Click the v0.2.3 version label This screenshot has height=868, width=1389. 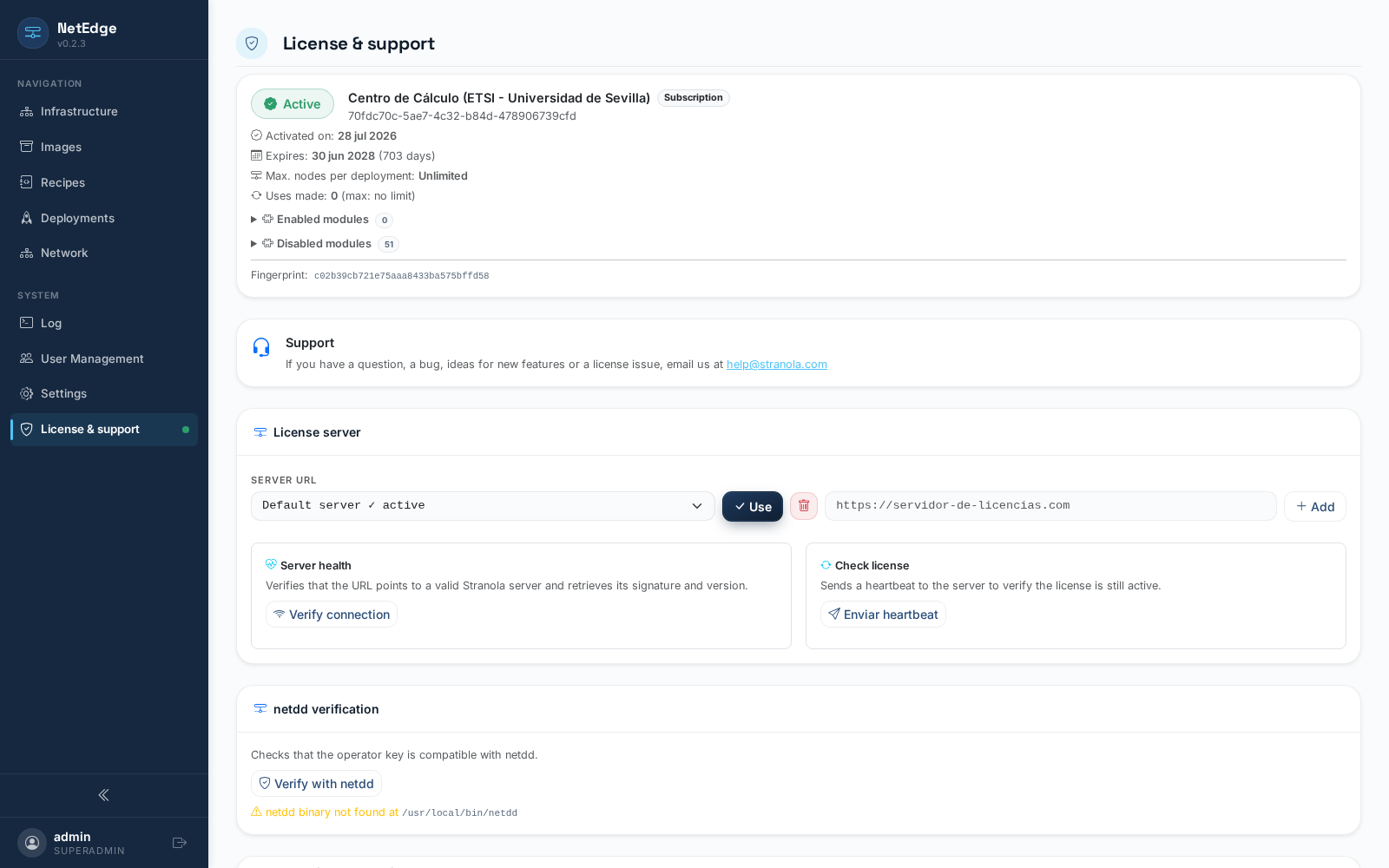pos(71,43)
